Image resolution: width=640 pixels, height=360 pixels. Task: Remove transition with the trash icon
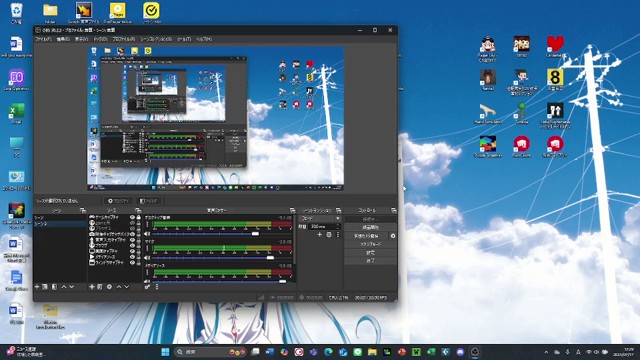coord(329,235)
